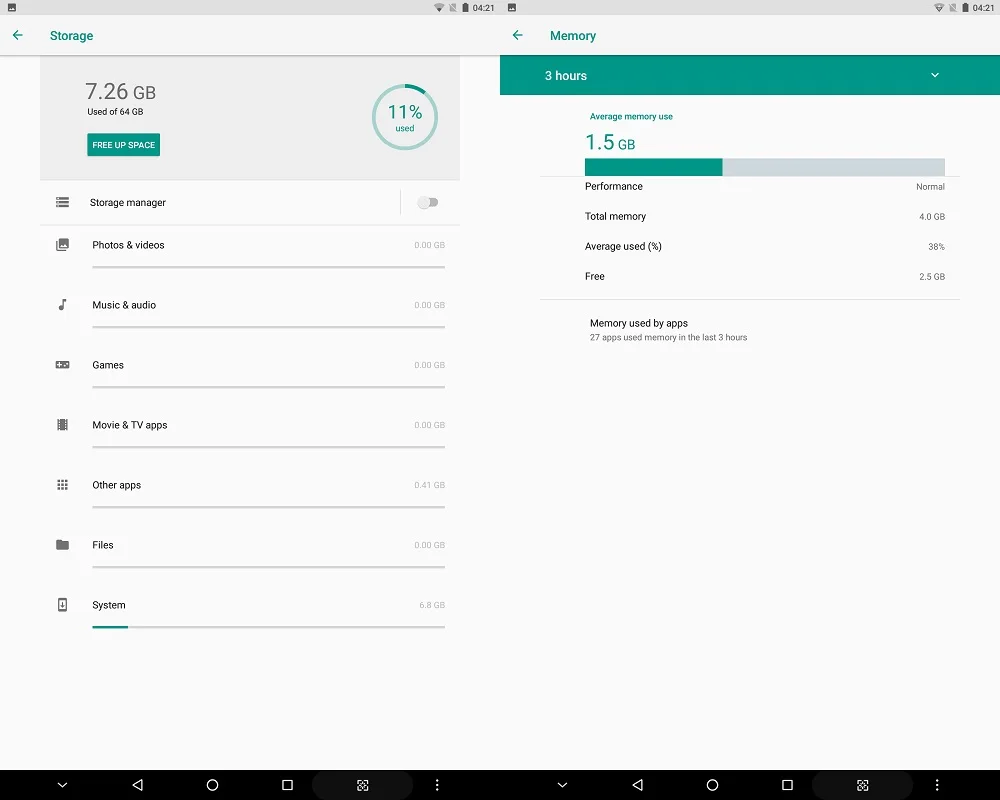
Task: Tap the Files folder icon
Action: (x=62, y=545)
